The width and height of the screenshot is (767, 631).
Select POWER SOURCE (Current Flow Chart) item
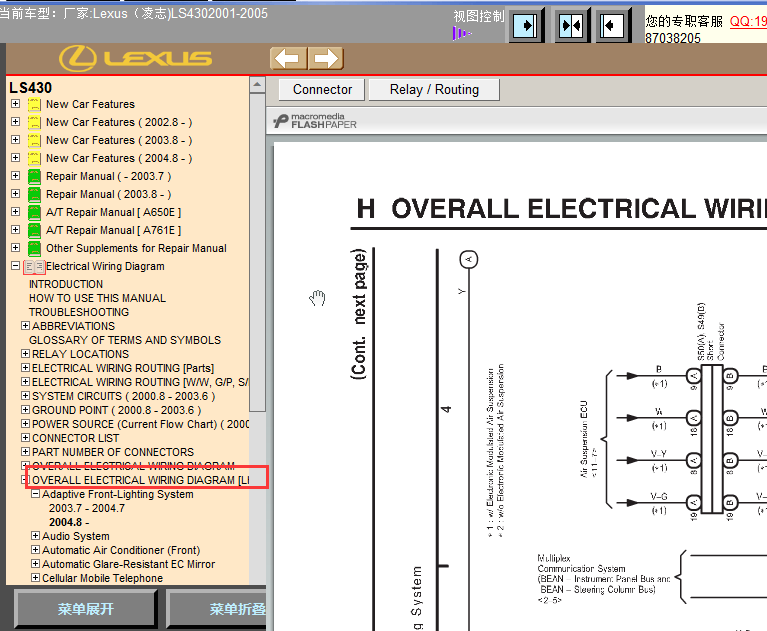(x=140, y=424)
